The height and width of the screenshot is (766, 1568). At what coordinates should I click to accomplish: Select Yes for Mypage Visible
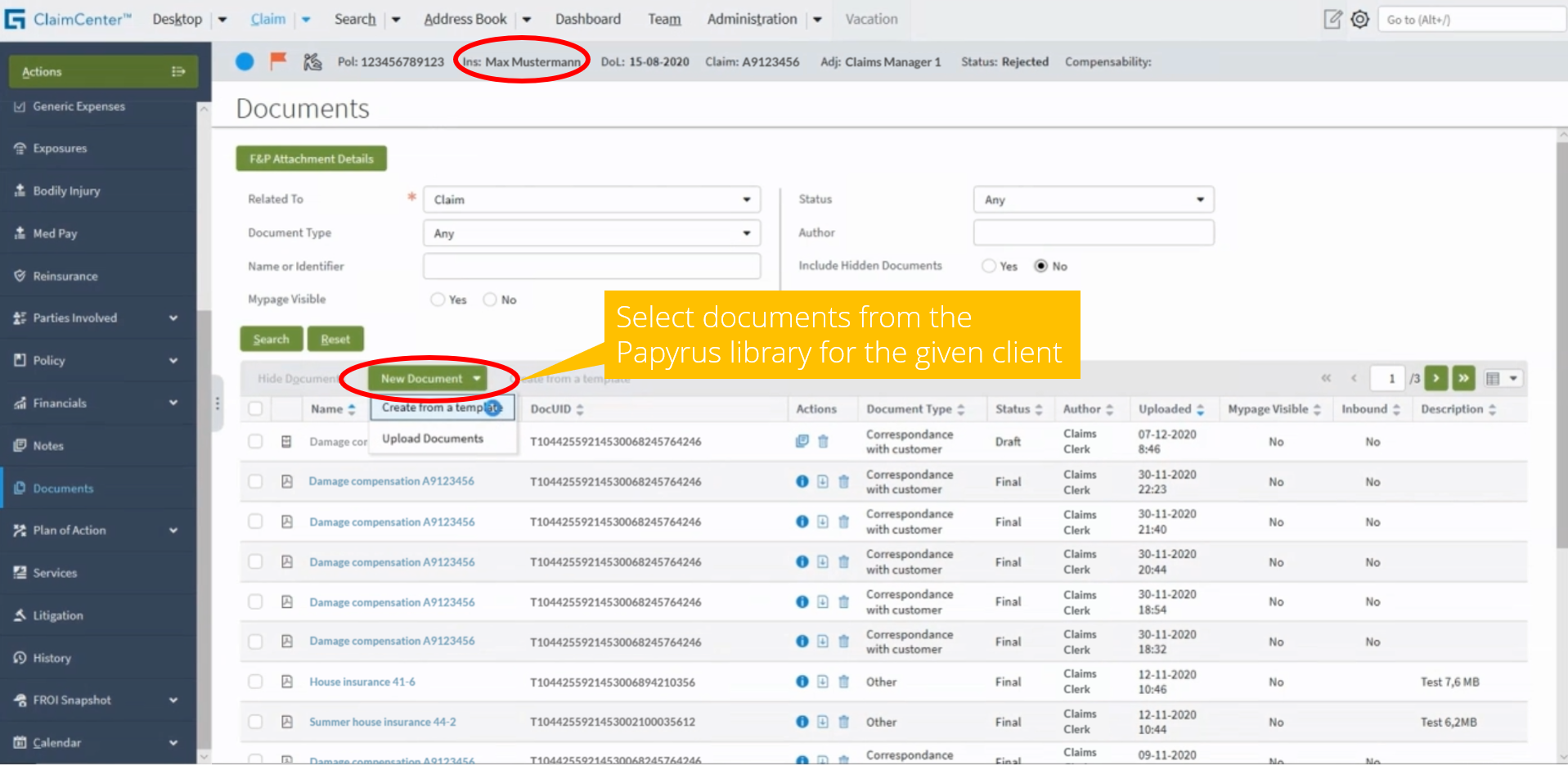tap(437, 299)
